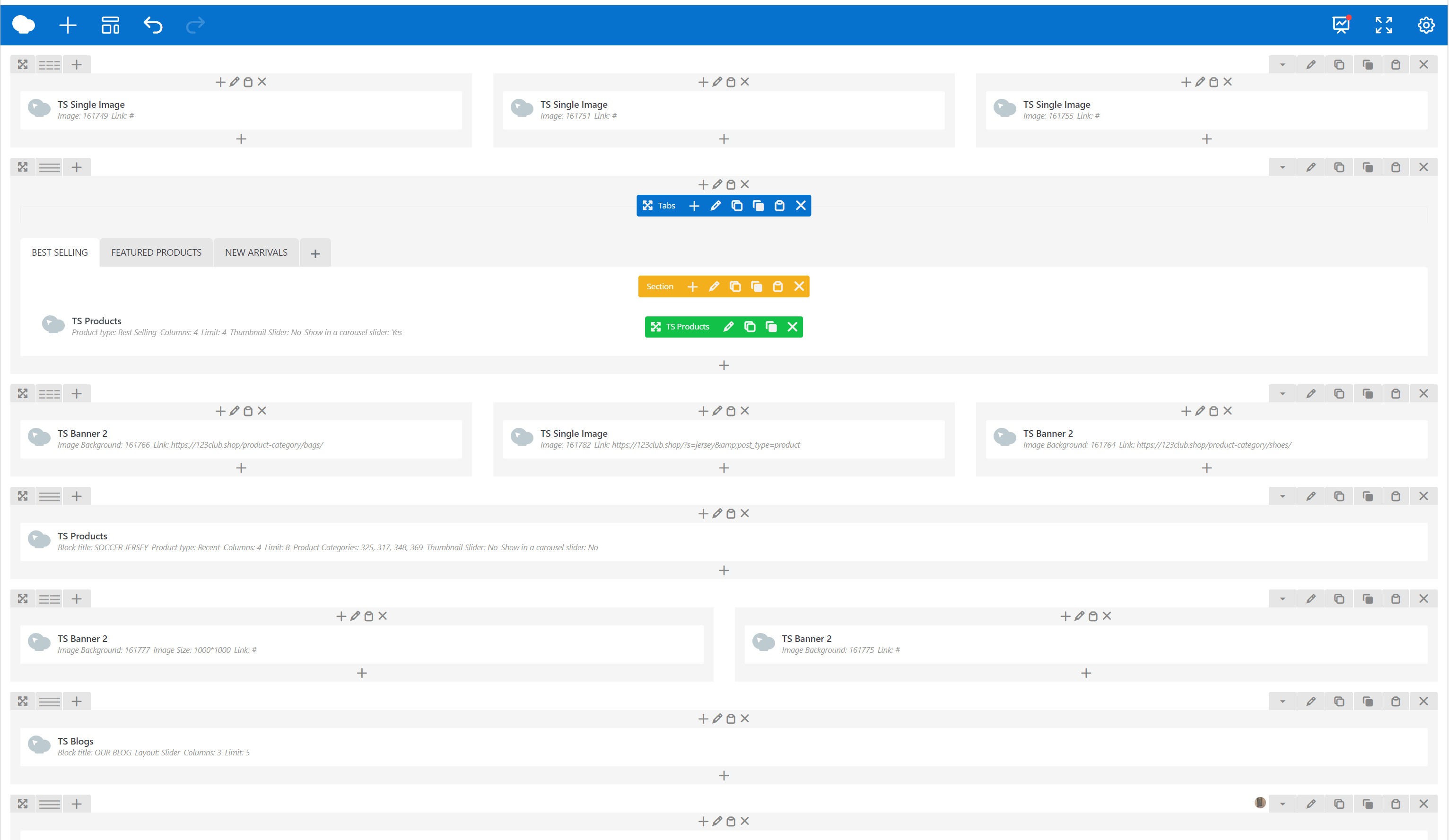This screenshot has height=840, width=1449.
Task: Toggle the lock on the yellow Section toolbar
Action: coord(778,286)
